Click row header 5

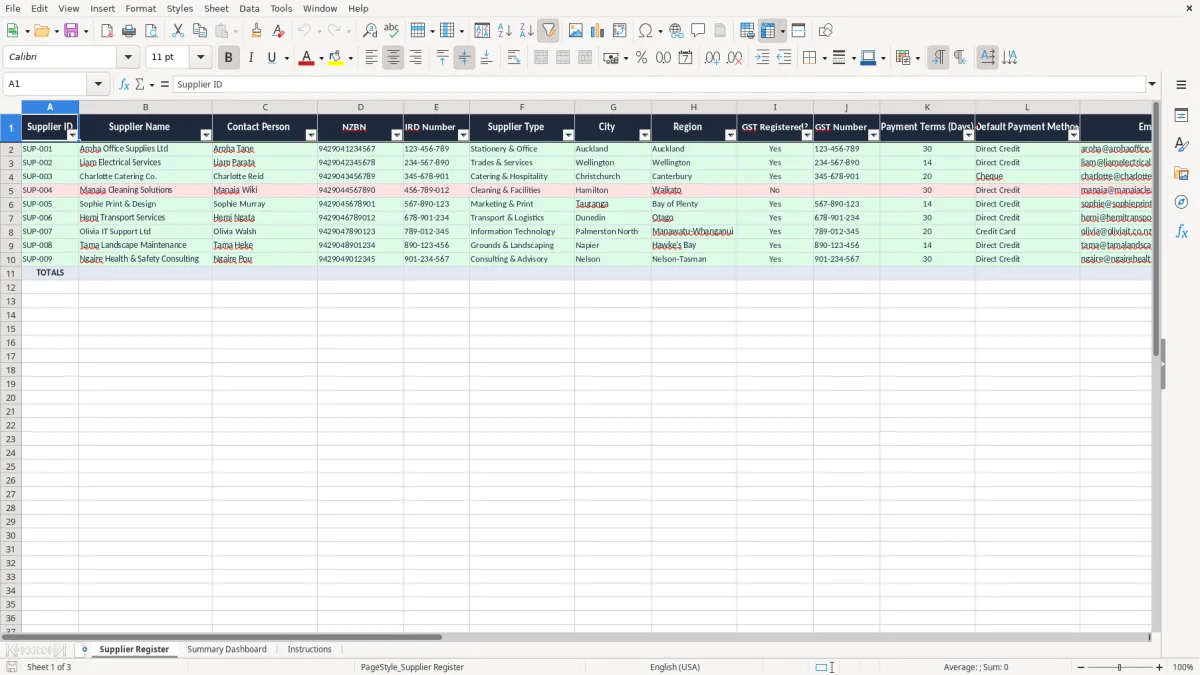[x=10, y=190]
